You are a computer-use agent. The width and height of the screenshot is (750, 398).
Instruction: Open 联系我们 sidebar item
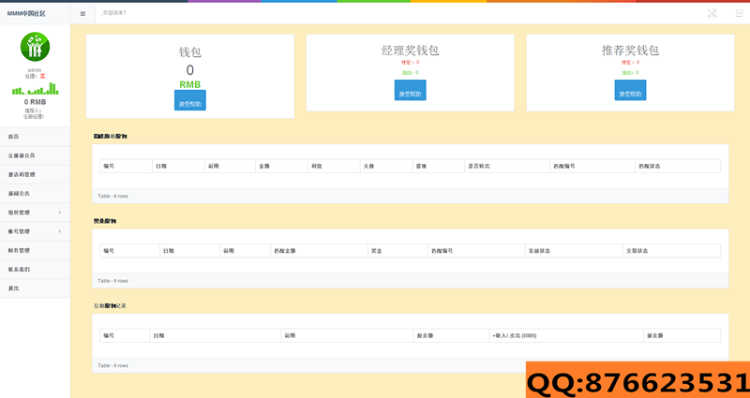tap(35, 269)
